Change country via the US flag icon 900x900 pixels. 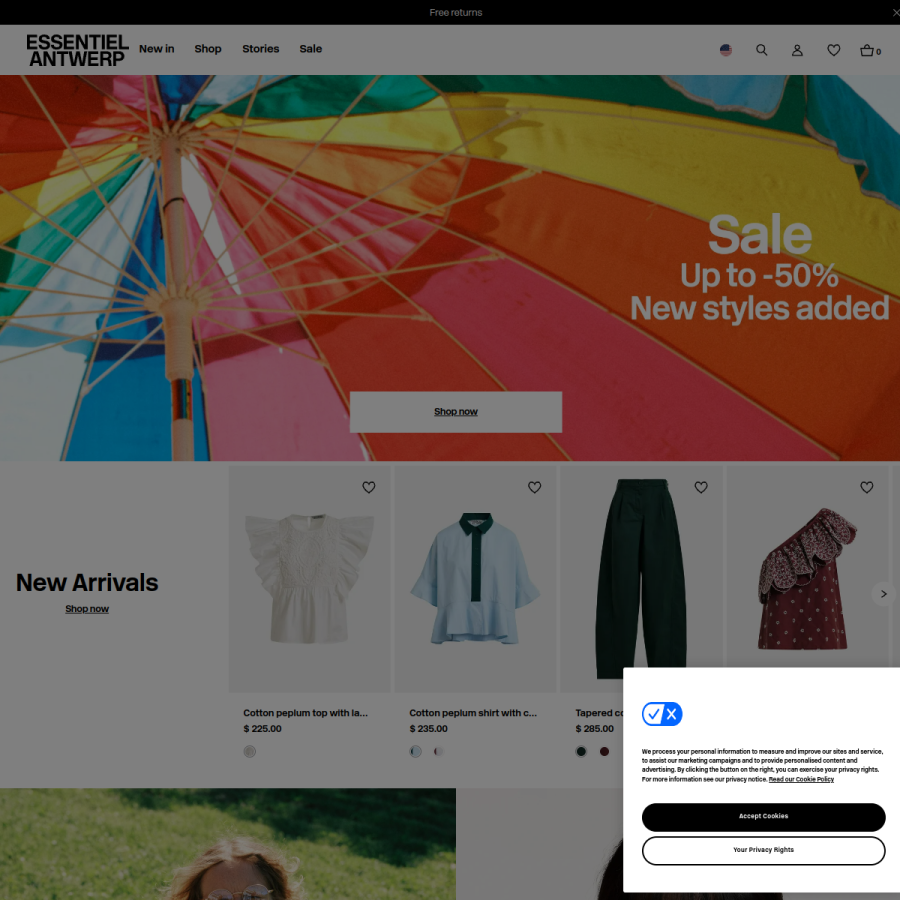[726, 50]
